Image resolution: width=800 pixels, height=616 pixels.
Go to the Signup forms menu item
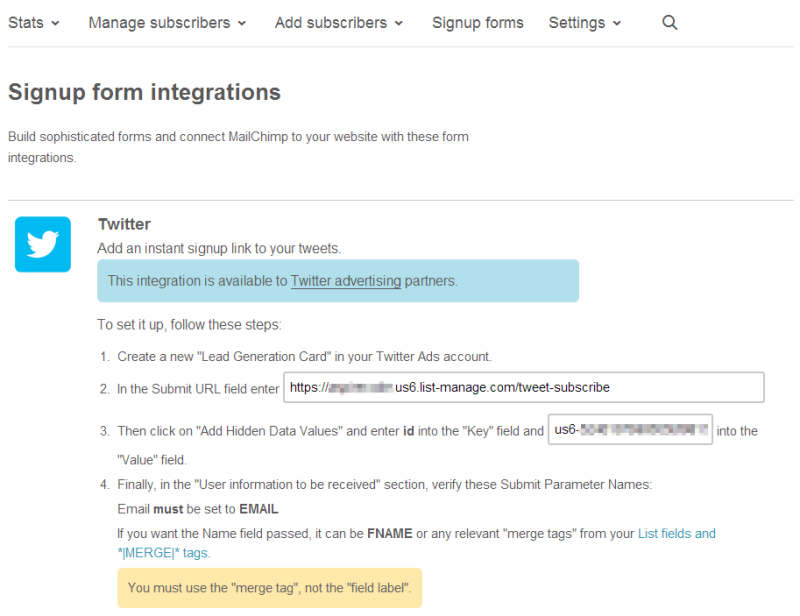[478, 23]
